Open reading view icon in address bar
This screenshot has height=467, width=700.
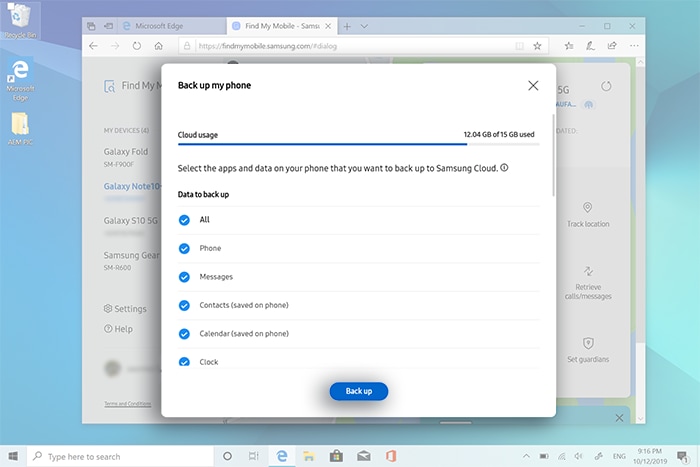pyautogui.click(x=520, y=46)
